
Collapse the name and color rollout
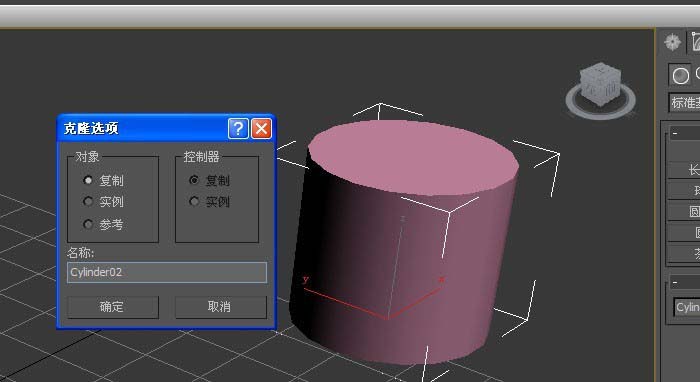point(684,282)
